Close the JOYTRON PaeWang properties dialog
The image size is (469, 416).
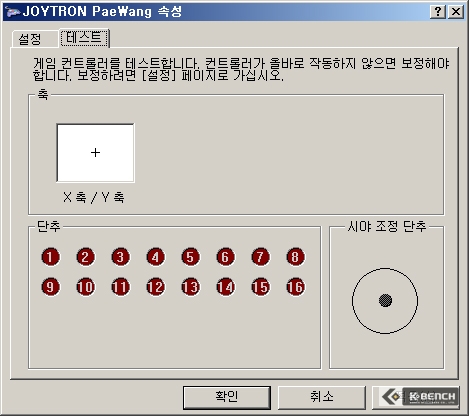(x=456, y=12)
